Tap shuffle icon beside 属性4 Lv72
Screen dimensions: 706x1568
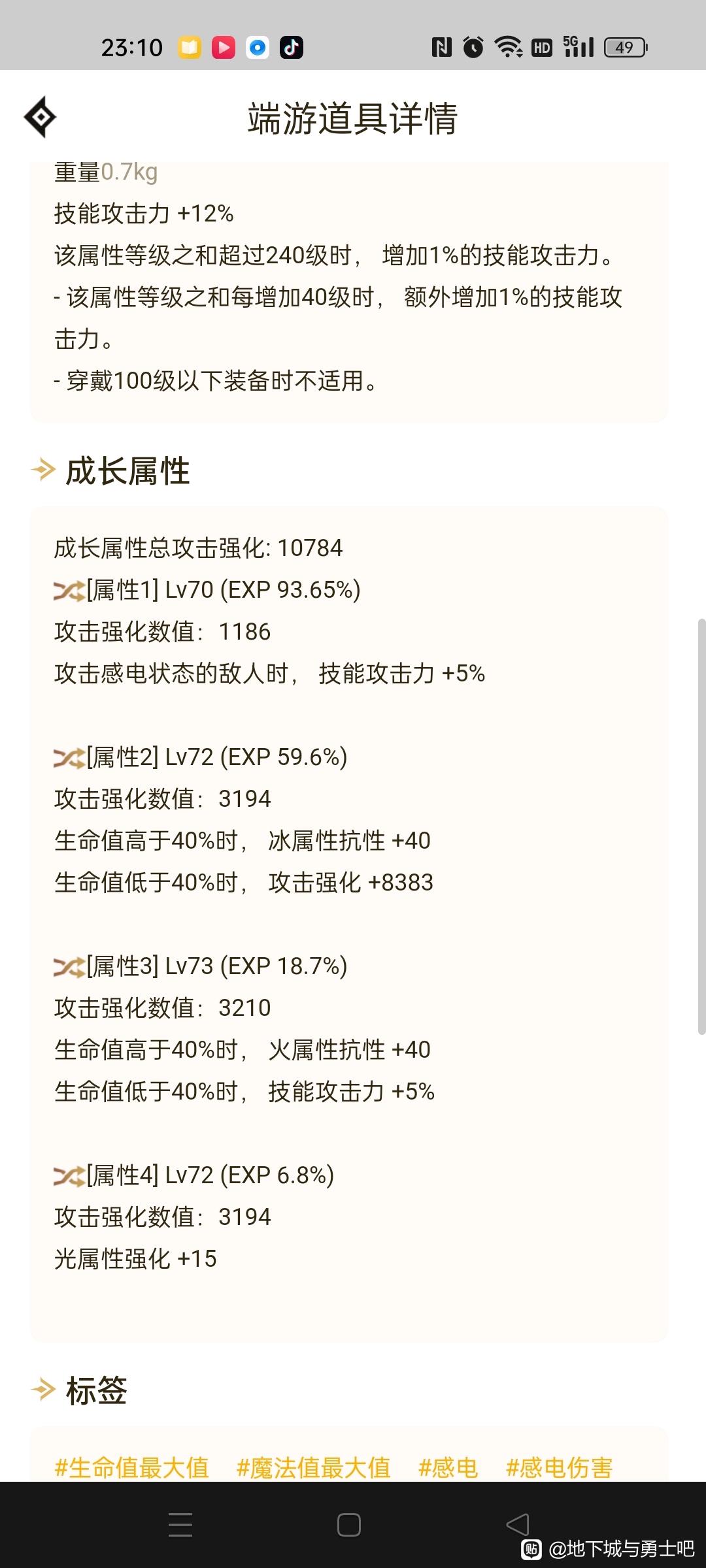69,1176
